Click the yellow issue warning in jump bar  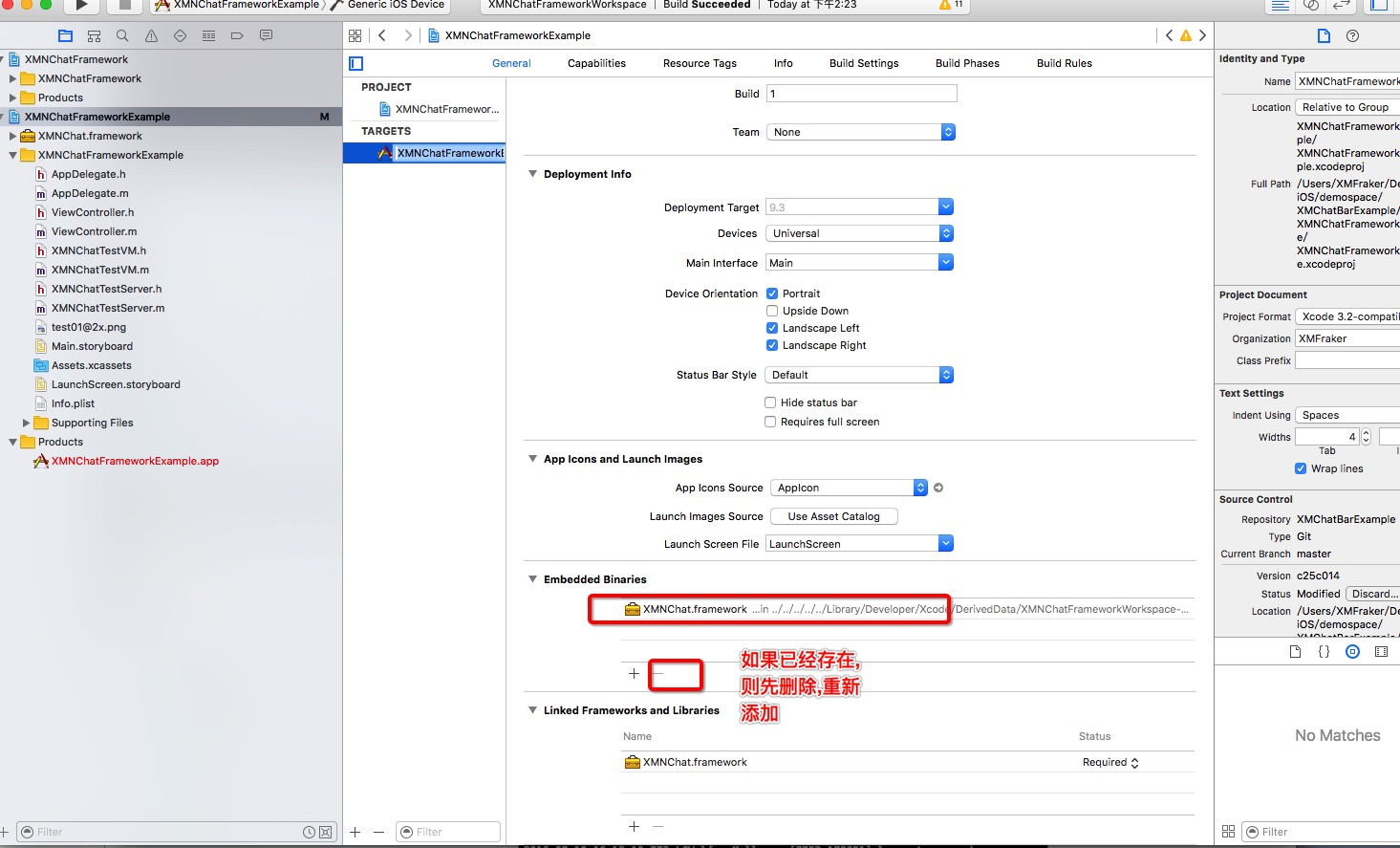(x=1186, y=35)
